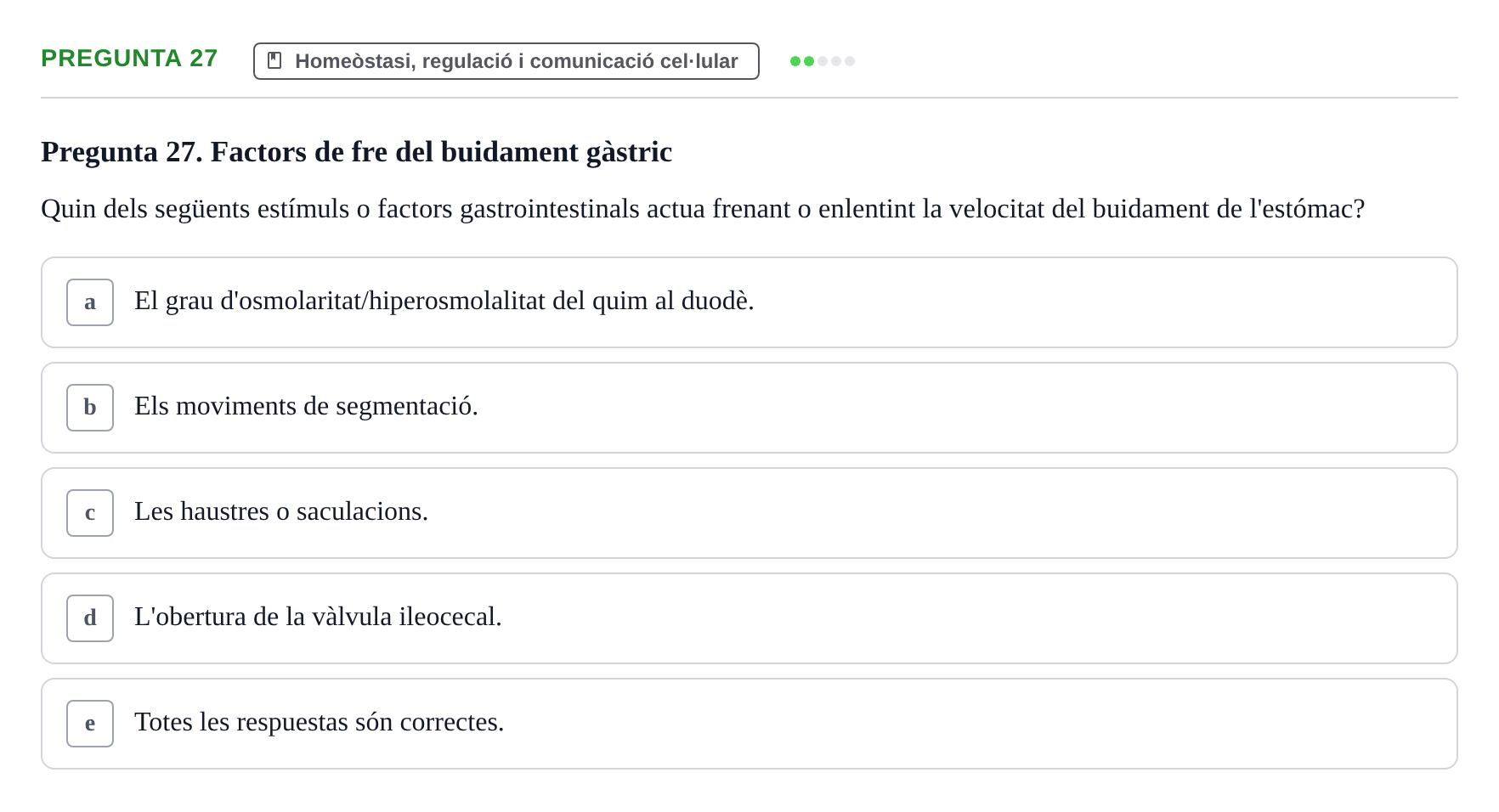The width and height of the screenshot is (1499, 812).
Task: Click the last grey difficulty dot
Action: tap(850, 61)
